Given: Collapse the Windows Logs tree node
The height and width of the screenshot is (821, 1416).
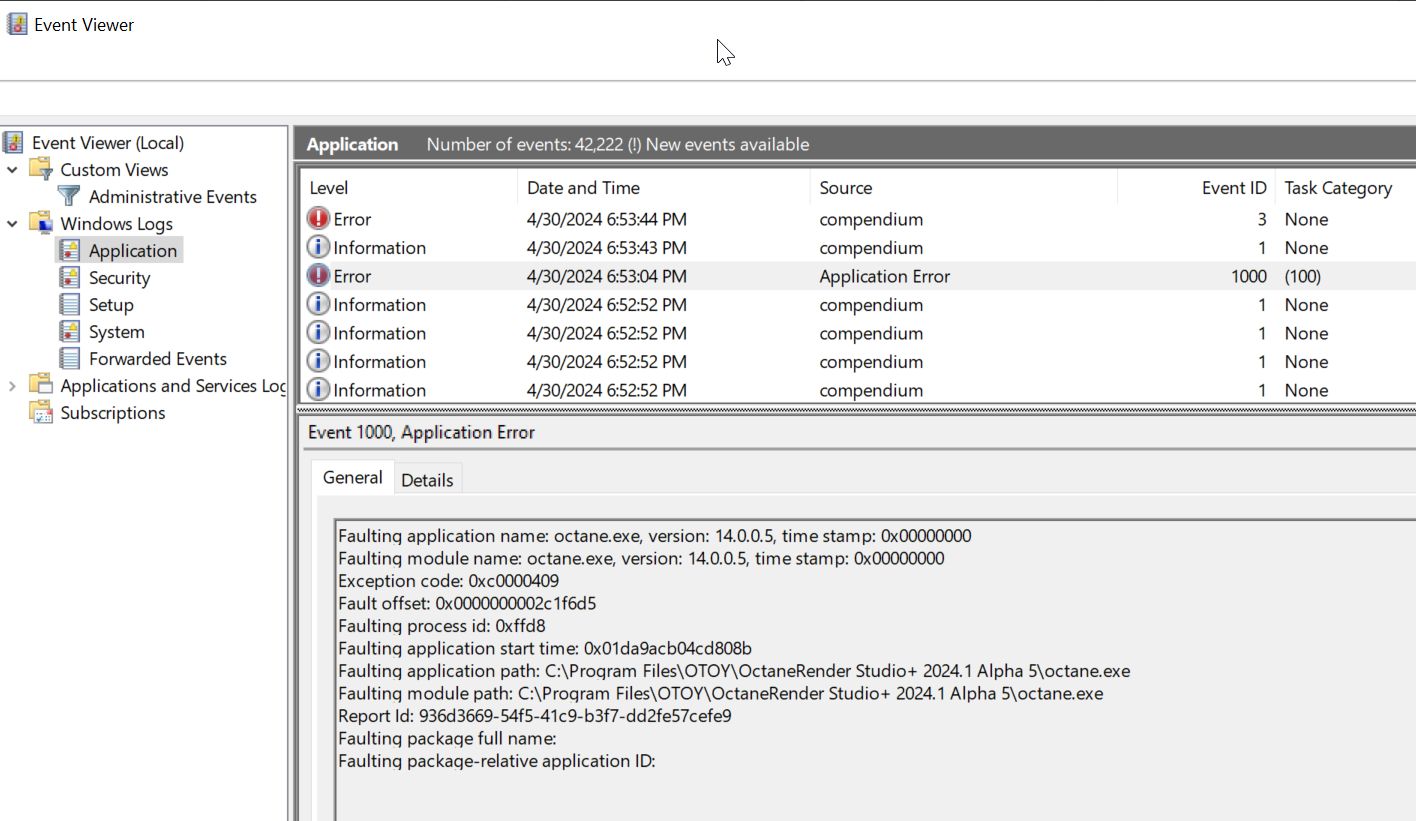Looking at the screenshot, I should tap(13, 224).
